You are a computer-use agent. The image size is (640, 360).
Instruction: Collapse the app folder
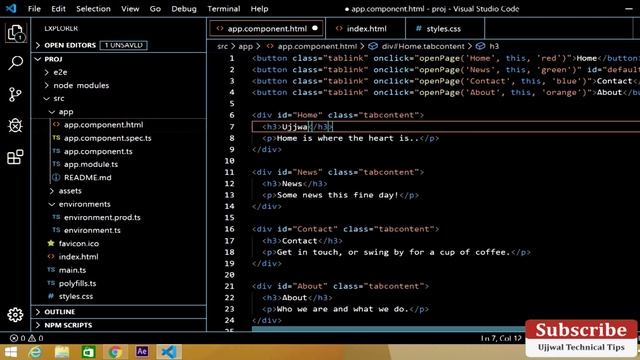(66, 111)
